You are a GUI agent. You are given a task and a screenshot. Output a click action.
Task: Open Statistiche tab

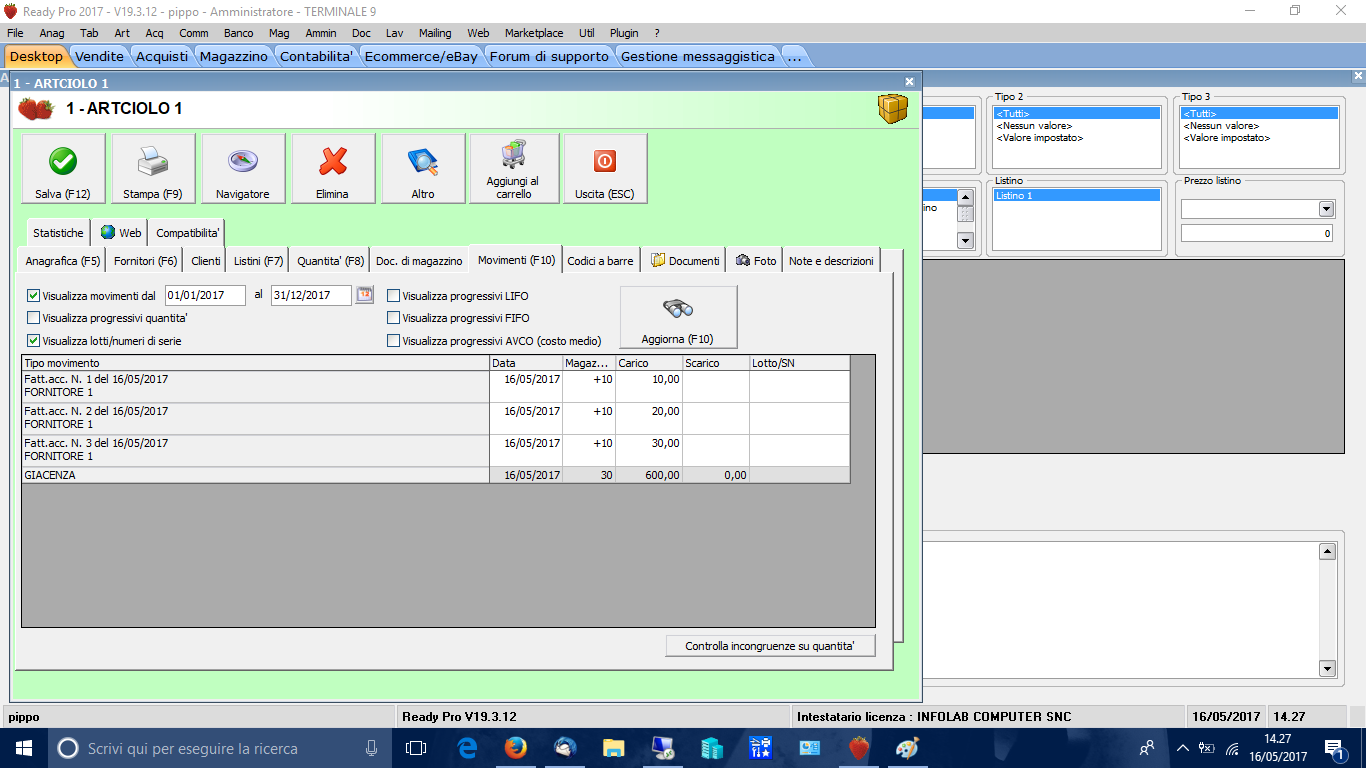[58, 233]
